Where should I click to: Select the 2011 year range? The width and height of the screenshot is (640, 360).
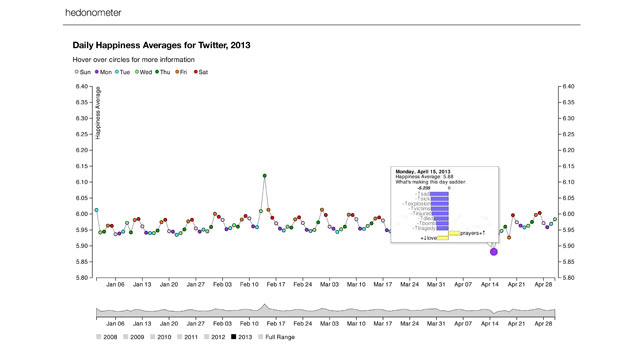point(187,337)
